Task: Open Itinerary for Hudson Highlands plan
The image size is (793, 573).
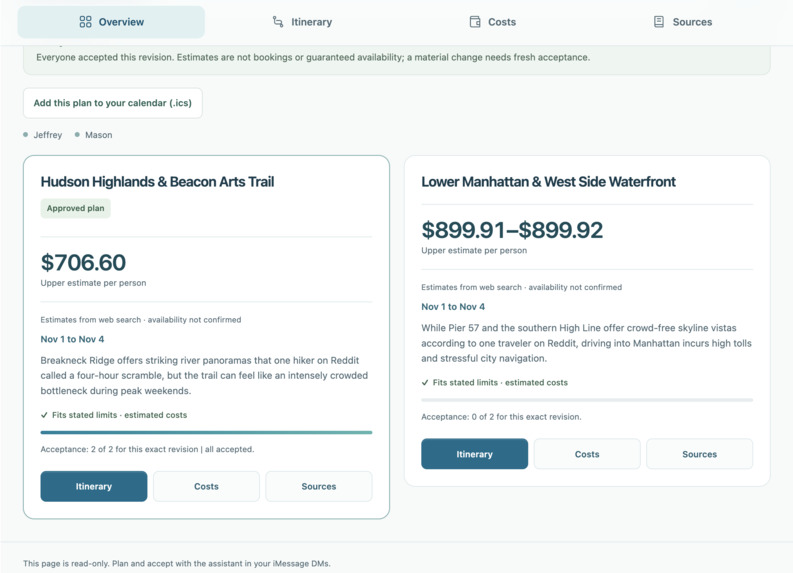Action: [x=94, y=487]
